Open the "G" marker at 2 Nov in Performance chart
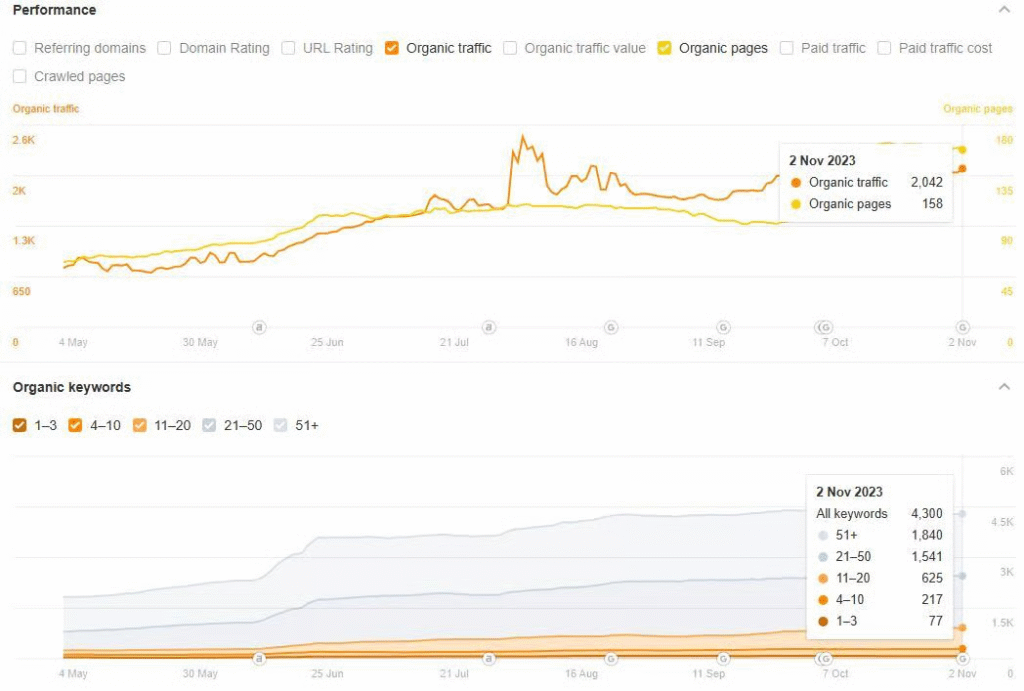Viewport: 1024px width, 691px height. (962, 327)
